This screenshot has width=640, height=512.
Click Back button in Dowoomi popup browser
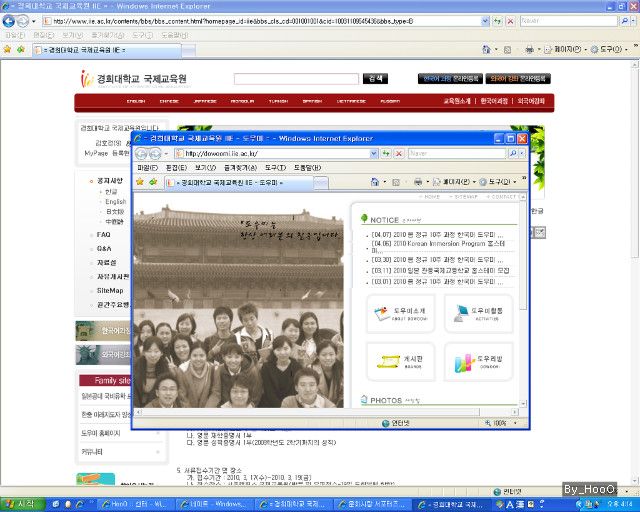(x=141, y=154)
